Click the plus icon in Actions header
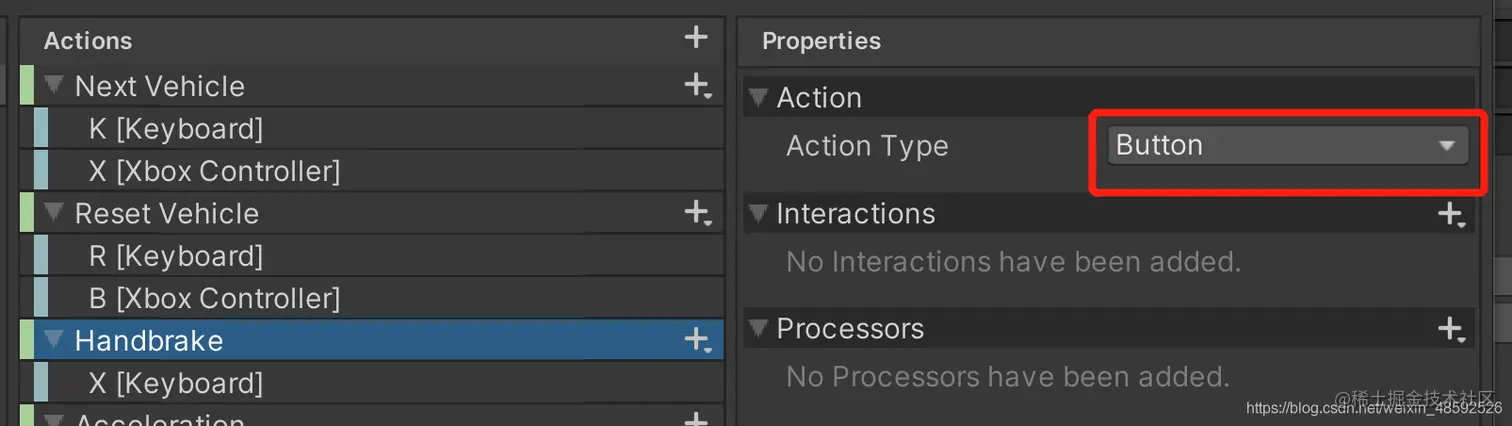1512x426 pixels. click(696, 38)
